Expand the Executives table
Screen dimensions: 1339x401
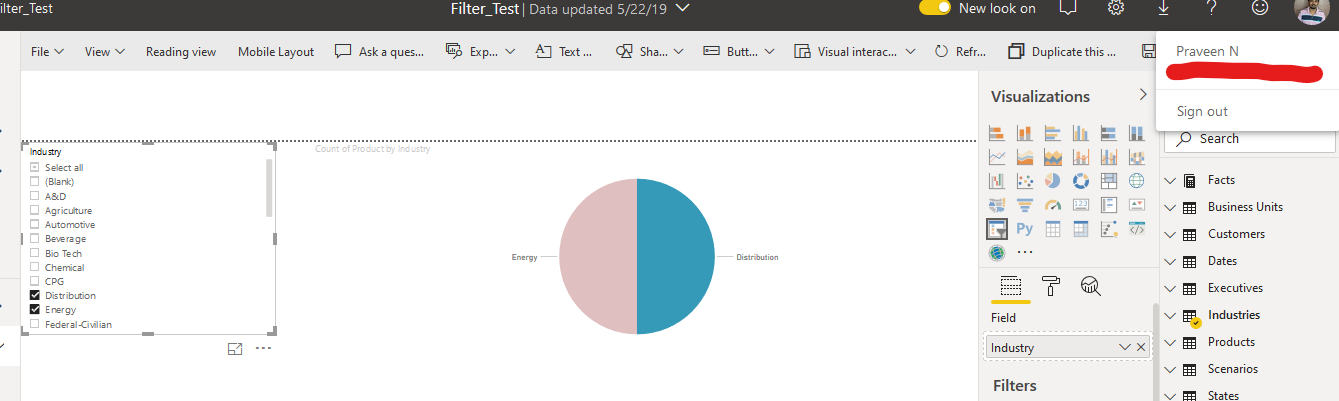click(1171, 288)
